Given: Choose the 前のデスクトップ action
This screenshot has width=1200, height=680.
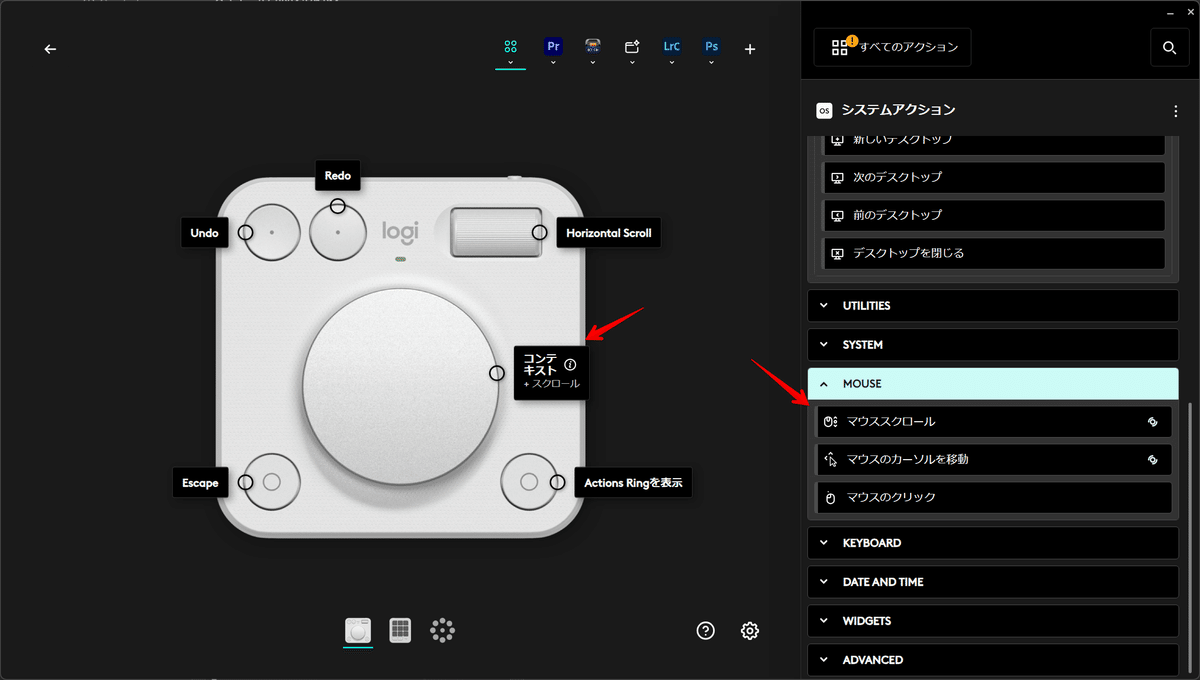Looking at the screenshot, I should [x=994, y=215].
